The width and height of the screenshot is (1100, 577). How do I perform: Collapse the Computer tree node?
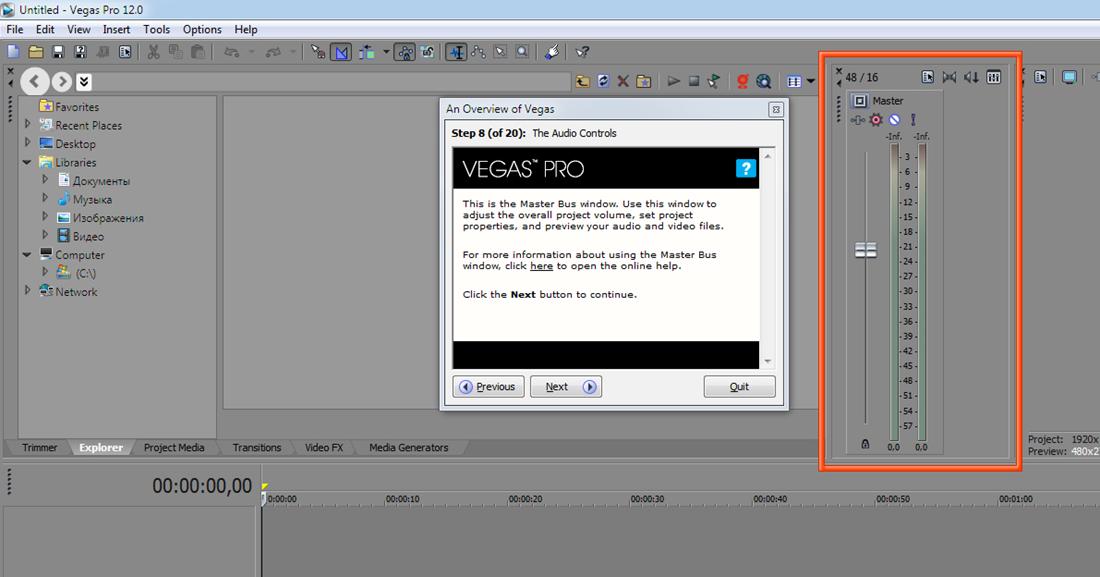(x=27, y=255)
